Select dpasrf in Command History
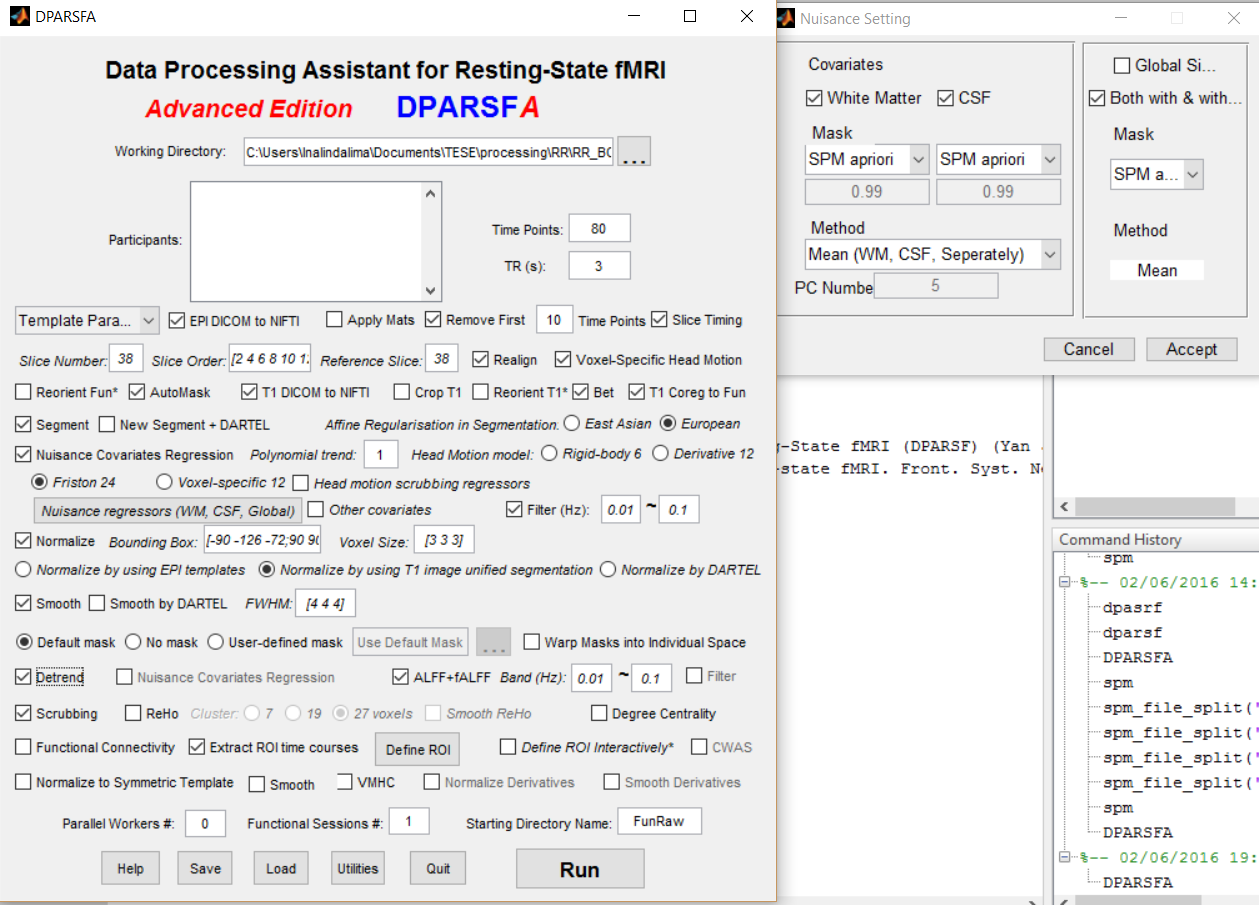1259x905 pixels. (x=1133, y=607)
